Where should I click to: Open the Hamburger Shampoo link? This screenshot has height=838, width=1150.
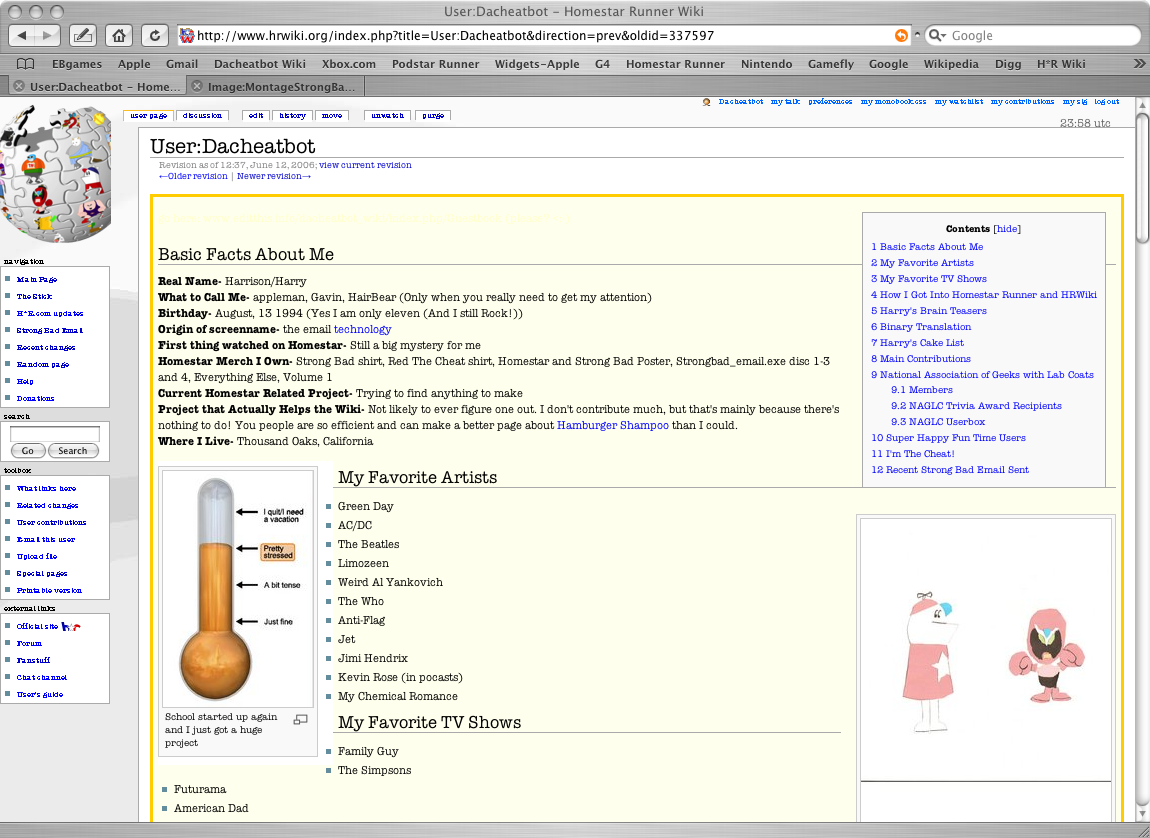coord(612,425)
